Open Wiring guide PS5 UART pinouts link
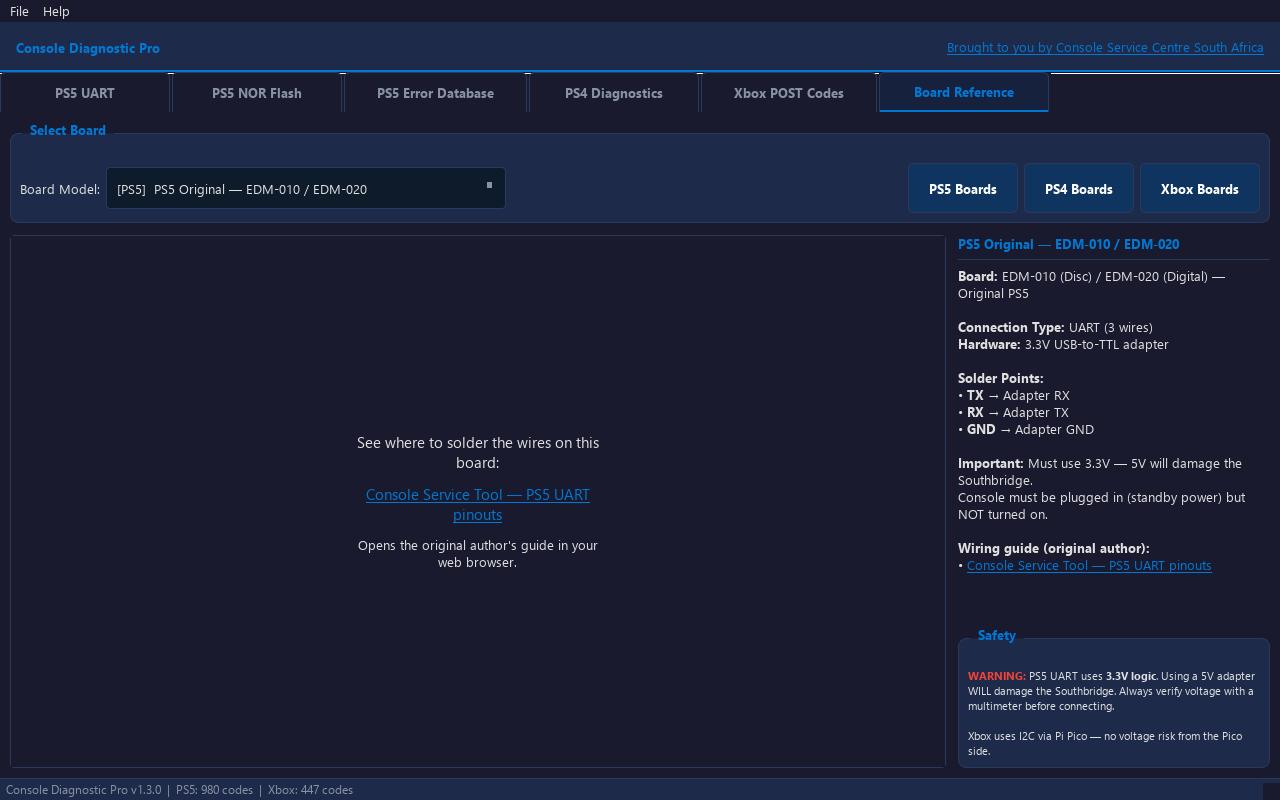Image resolution: width=1280 pixels, height=800 pixels. [x=1089, y=565]
